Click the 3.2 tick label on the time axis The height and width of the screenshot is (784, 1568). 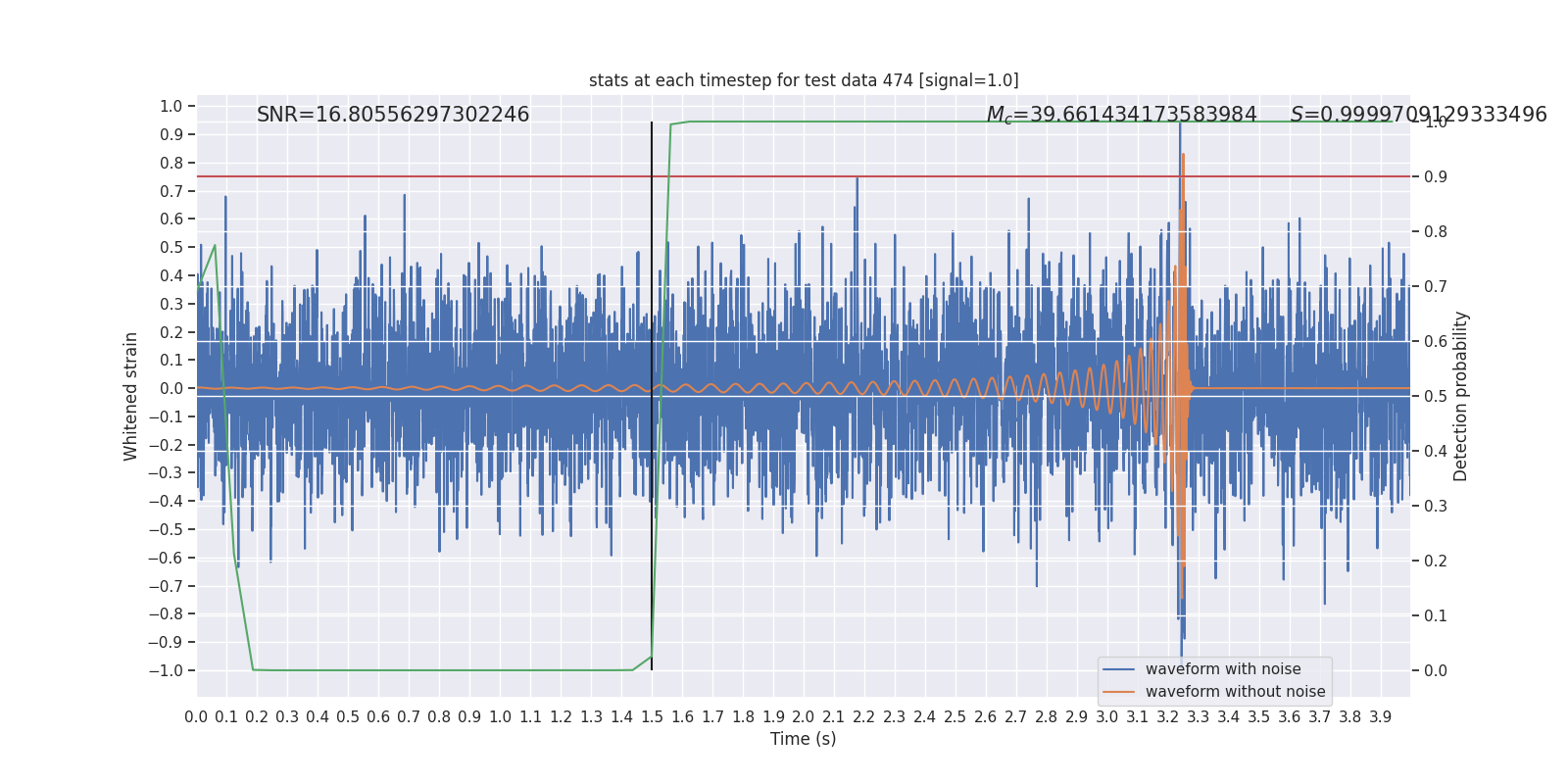point(1168,717)
